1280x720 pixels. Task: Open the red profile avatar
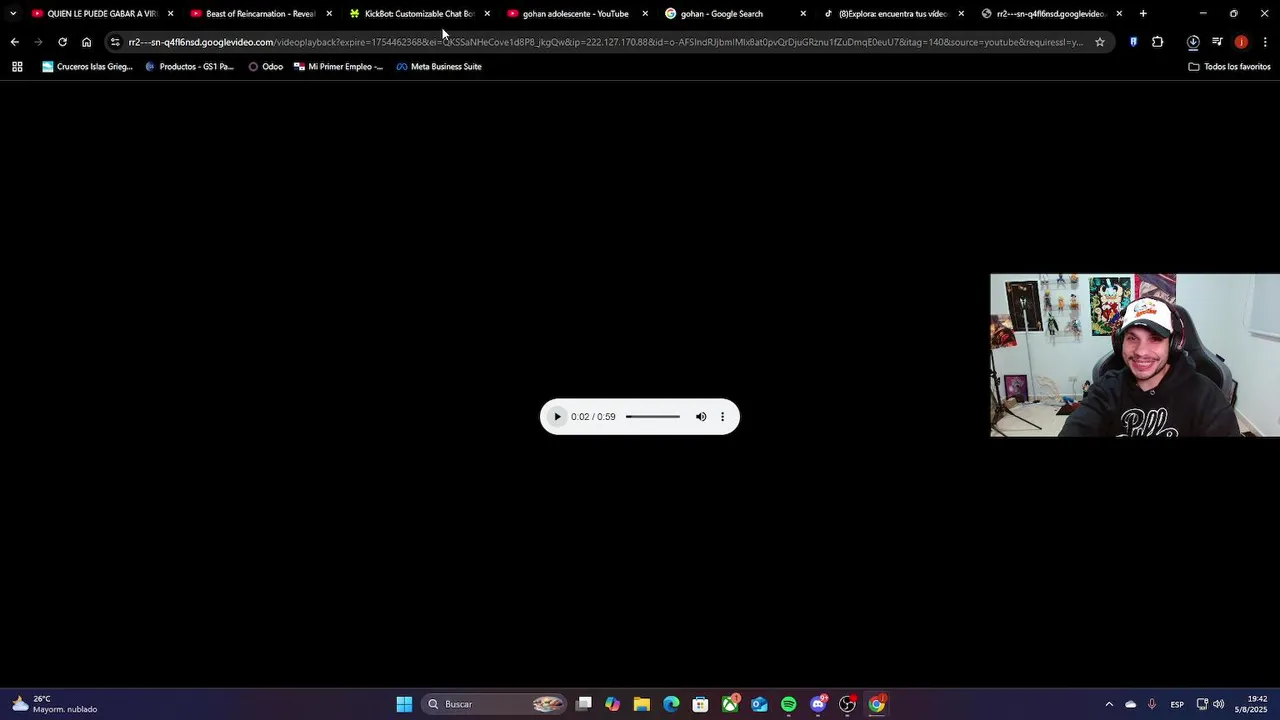(x=1241, y=42)
